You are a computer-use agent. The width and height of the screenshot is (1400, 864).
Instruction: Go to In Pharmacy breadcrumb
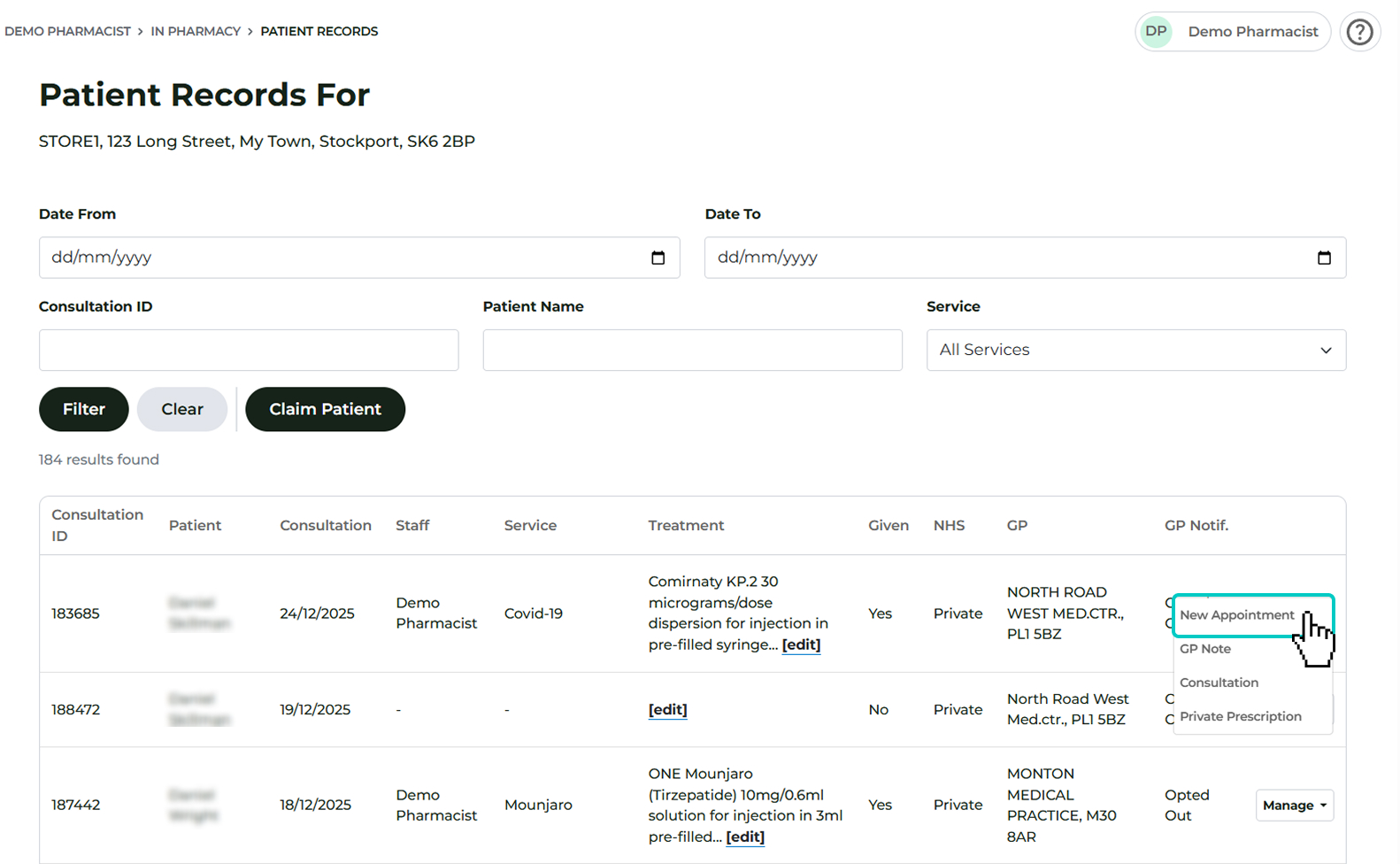(196, 32)
